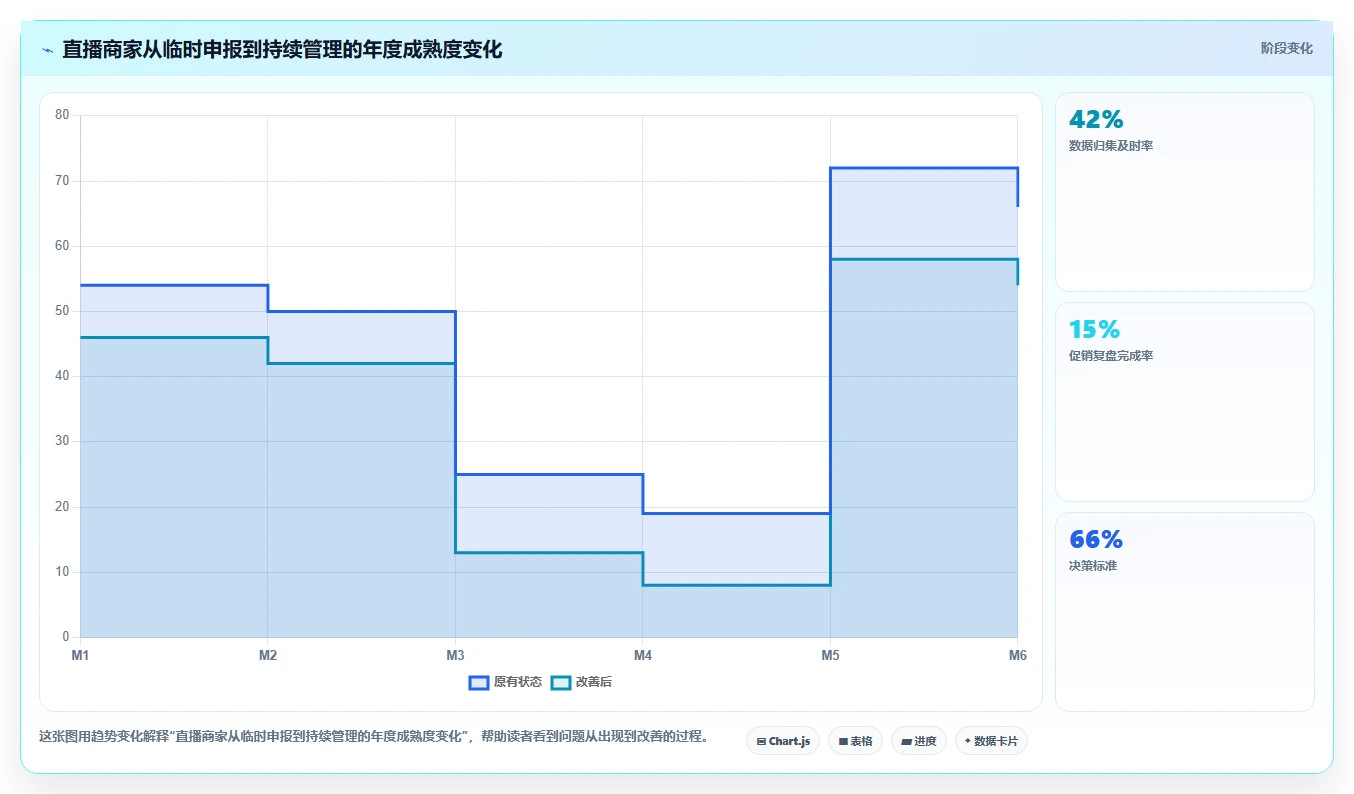Click the 阶段变化 label in the header
This screenshot has height=794, width=1354.
pyautogui.click(x=1287, y=48)
